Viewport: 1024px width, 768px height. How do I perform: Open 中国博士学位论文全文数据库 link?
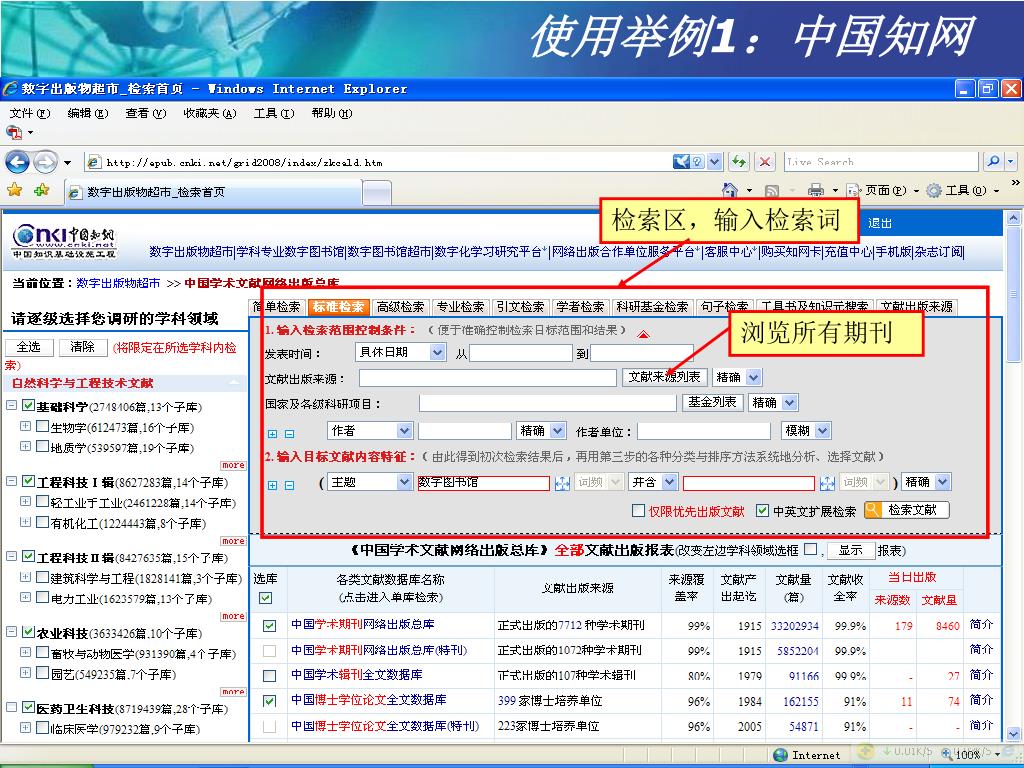pos(368,699)
